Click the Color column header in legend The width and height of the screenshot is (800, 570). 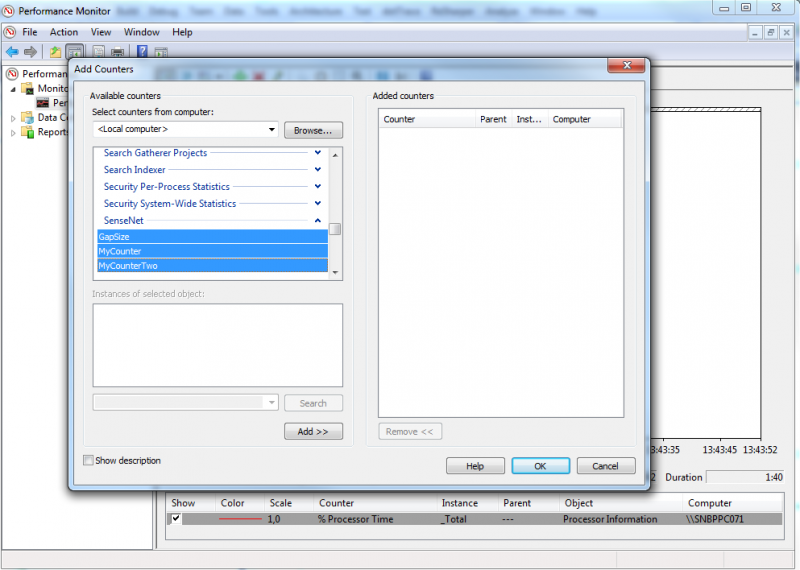[239, 503]
